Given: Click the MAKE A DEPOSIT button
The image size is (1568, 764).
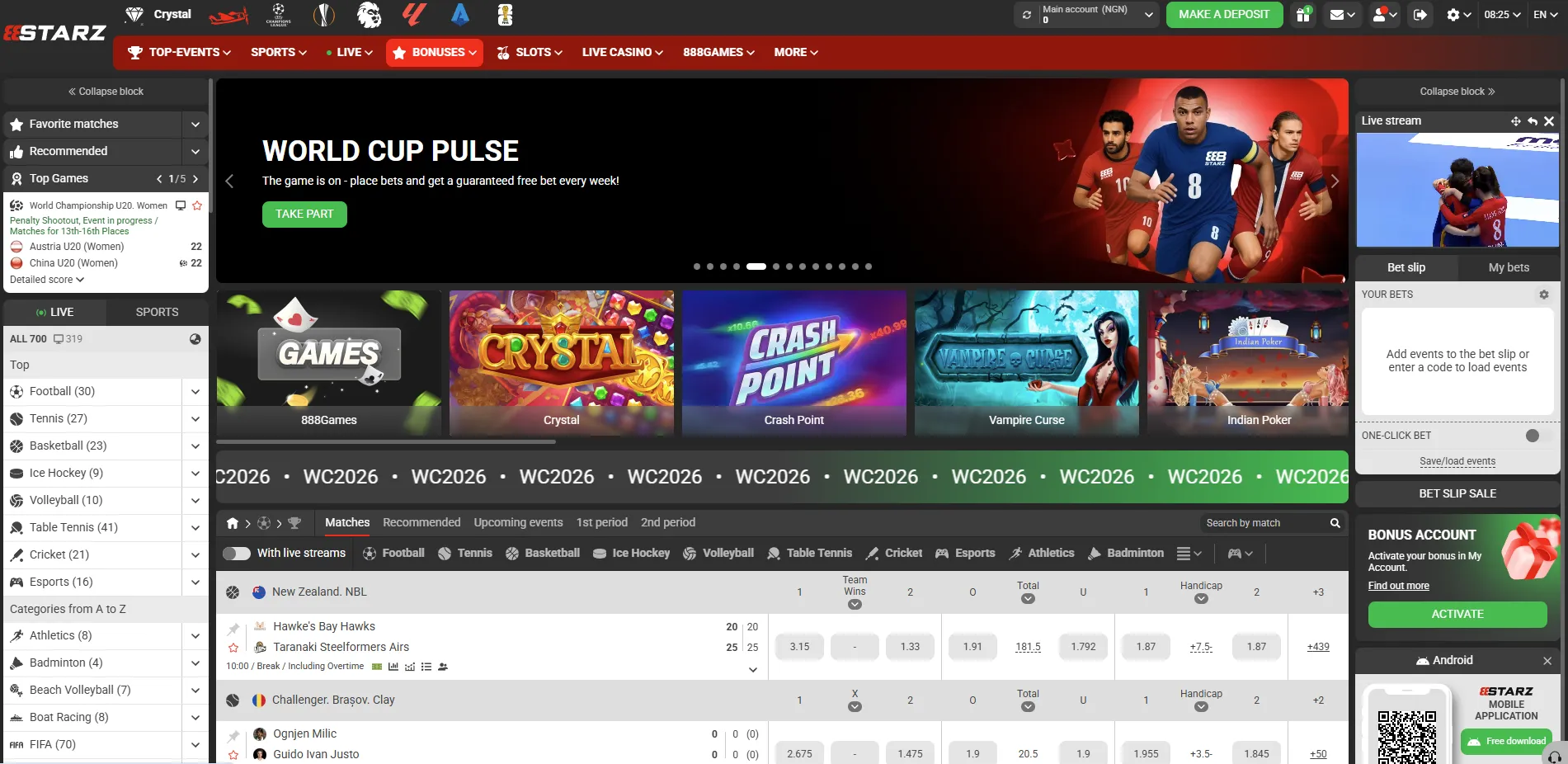Looking at the screenshot, I should (1224, 15).
